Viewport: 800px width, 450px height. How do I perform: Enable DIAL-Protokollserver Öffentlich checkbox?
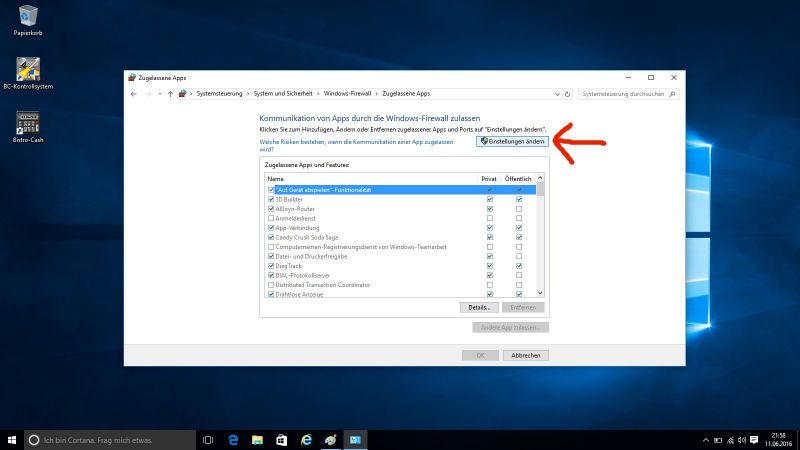click(519, 276)
